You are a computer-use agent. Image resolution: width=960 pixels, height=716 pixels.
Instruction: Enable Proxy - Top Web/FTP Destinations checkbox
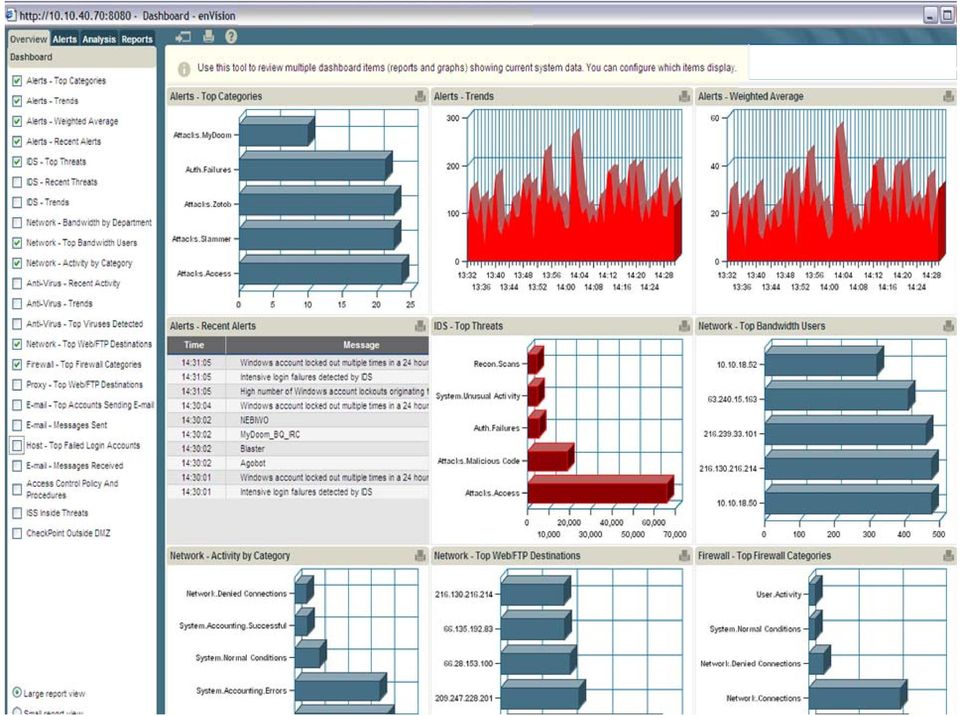coord(17,385)
